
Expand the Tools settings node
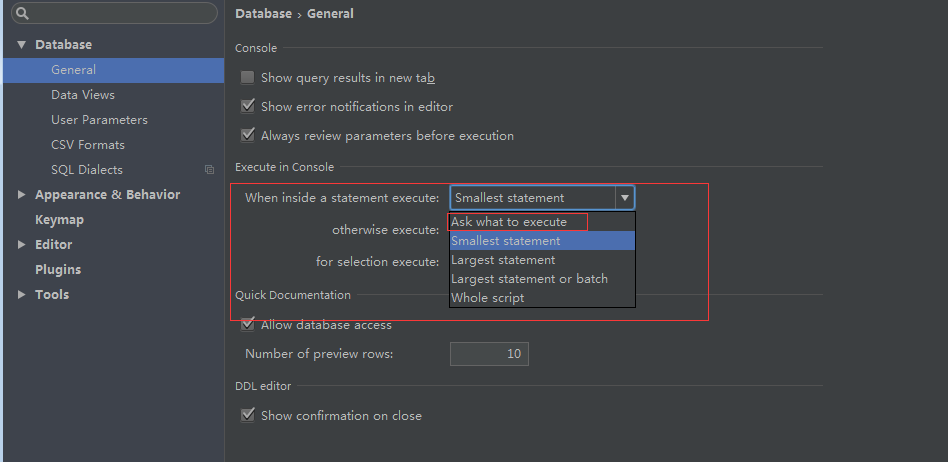[22, 294]
